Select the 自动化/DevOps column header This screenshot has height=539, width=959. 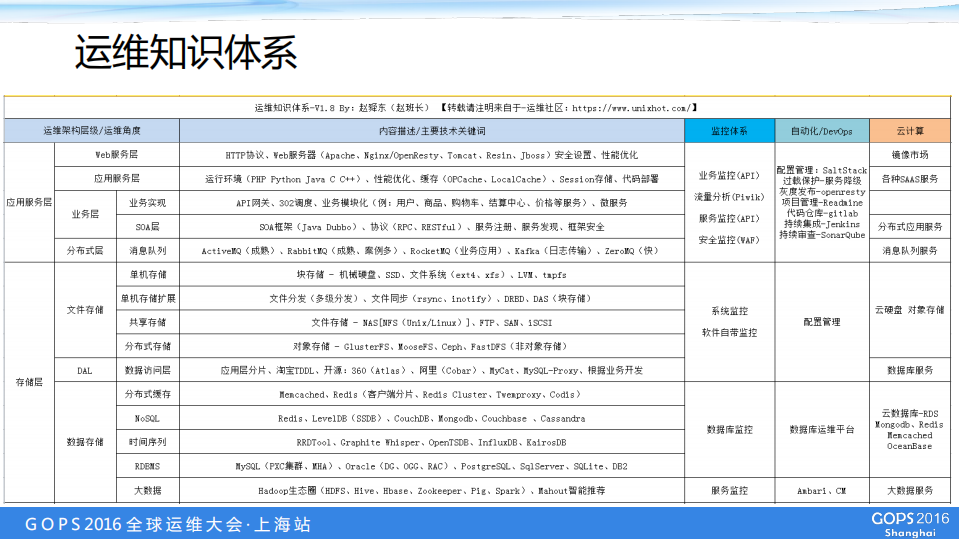[x=822, y=131]
